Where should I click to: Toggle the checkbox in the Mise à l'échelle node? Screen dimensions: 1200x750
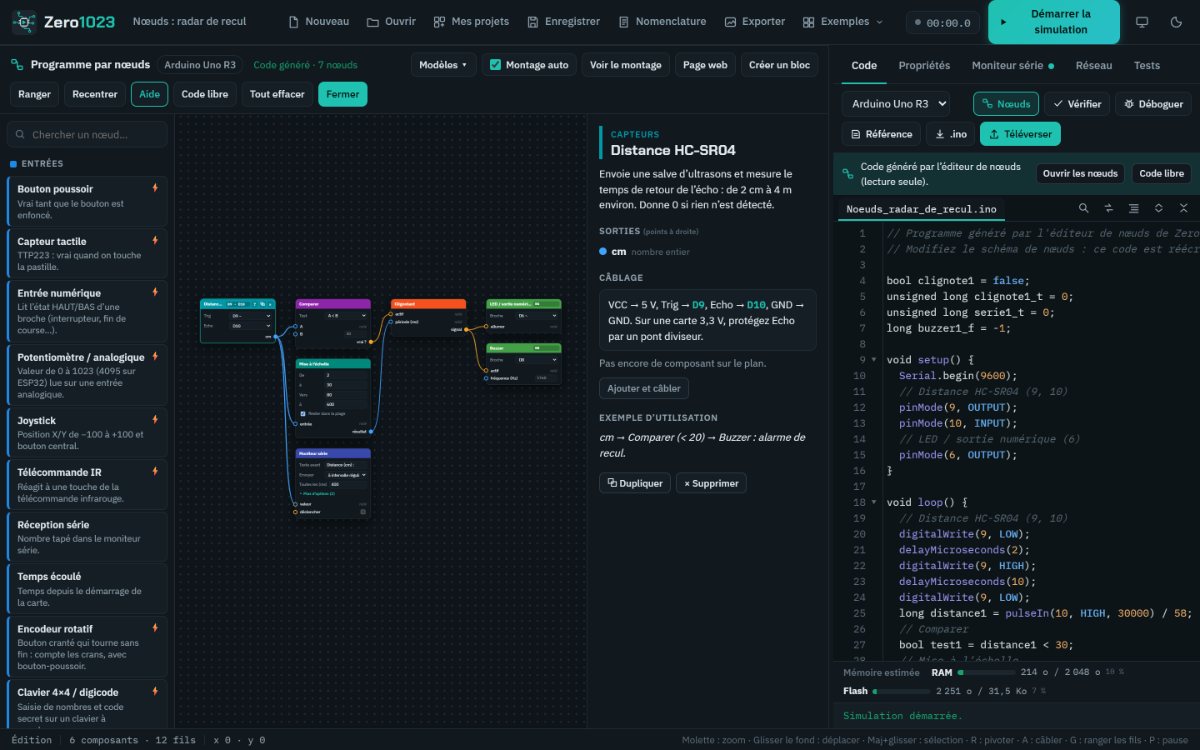(303, 413)
